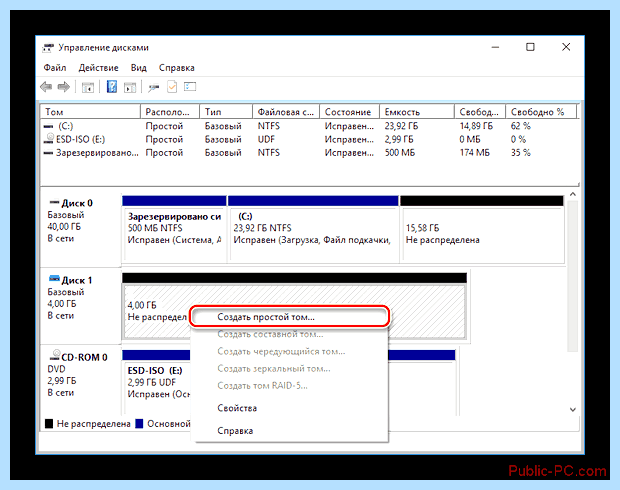Choose Создать простой том... from context menu
620x490 pixels.
[289, 317]
